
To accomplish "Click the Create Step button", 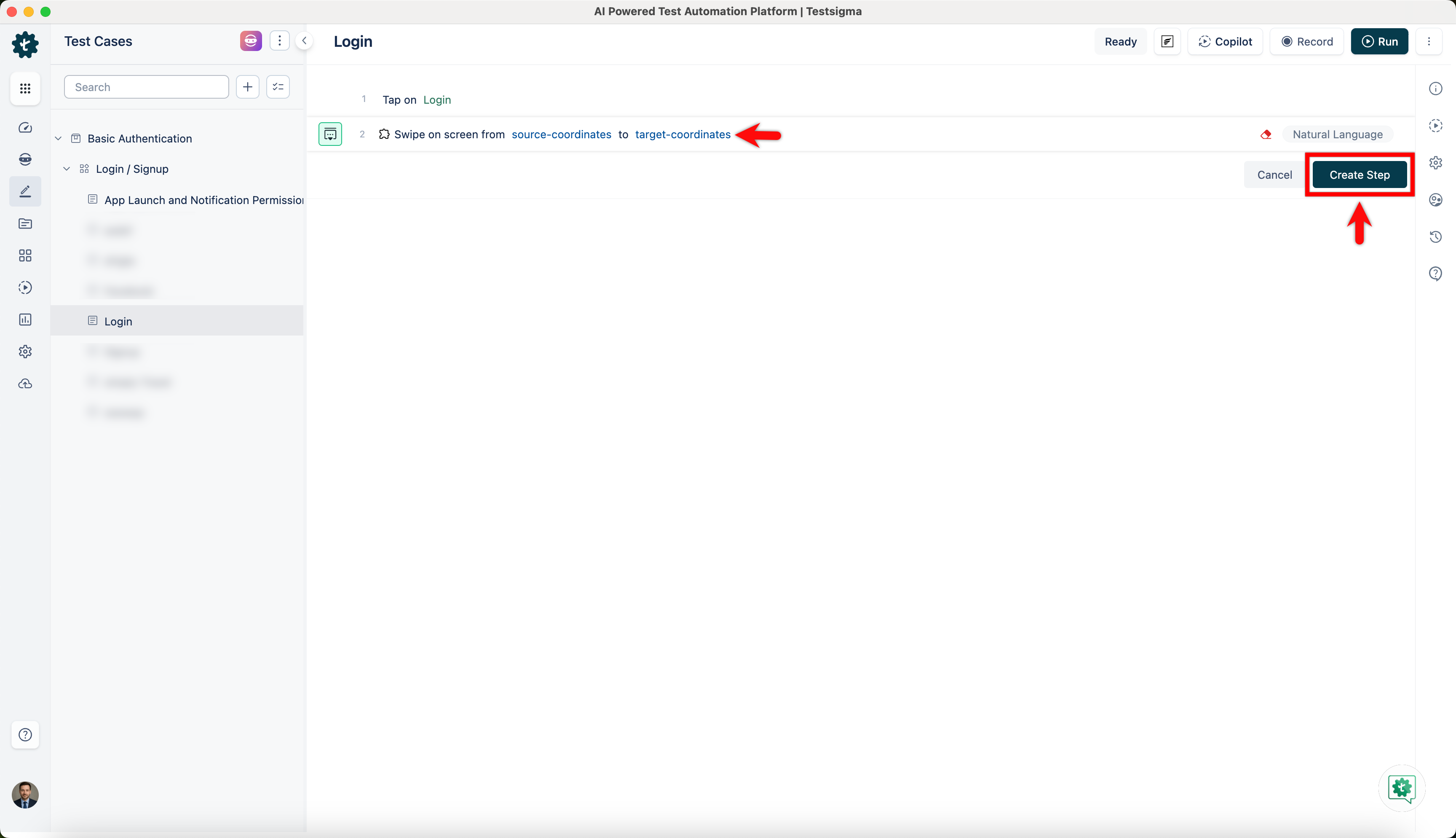I will [1359, 175].
